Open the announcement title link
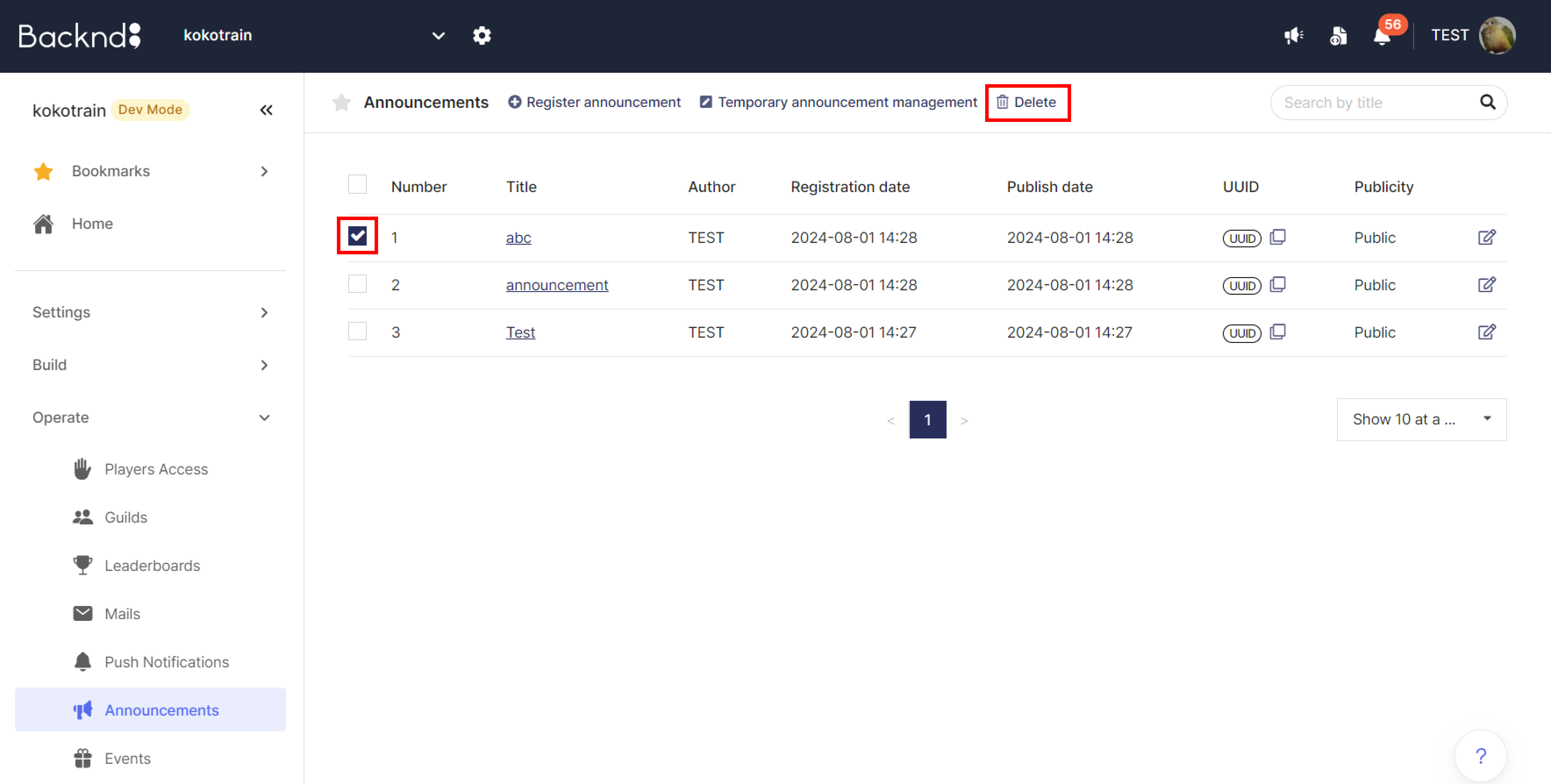The height and width of the screenshot is (784, 1551). click(557, 285)
